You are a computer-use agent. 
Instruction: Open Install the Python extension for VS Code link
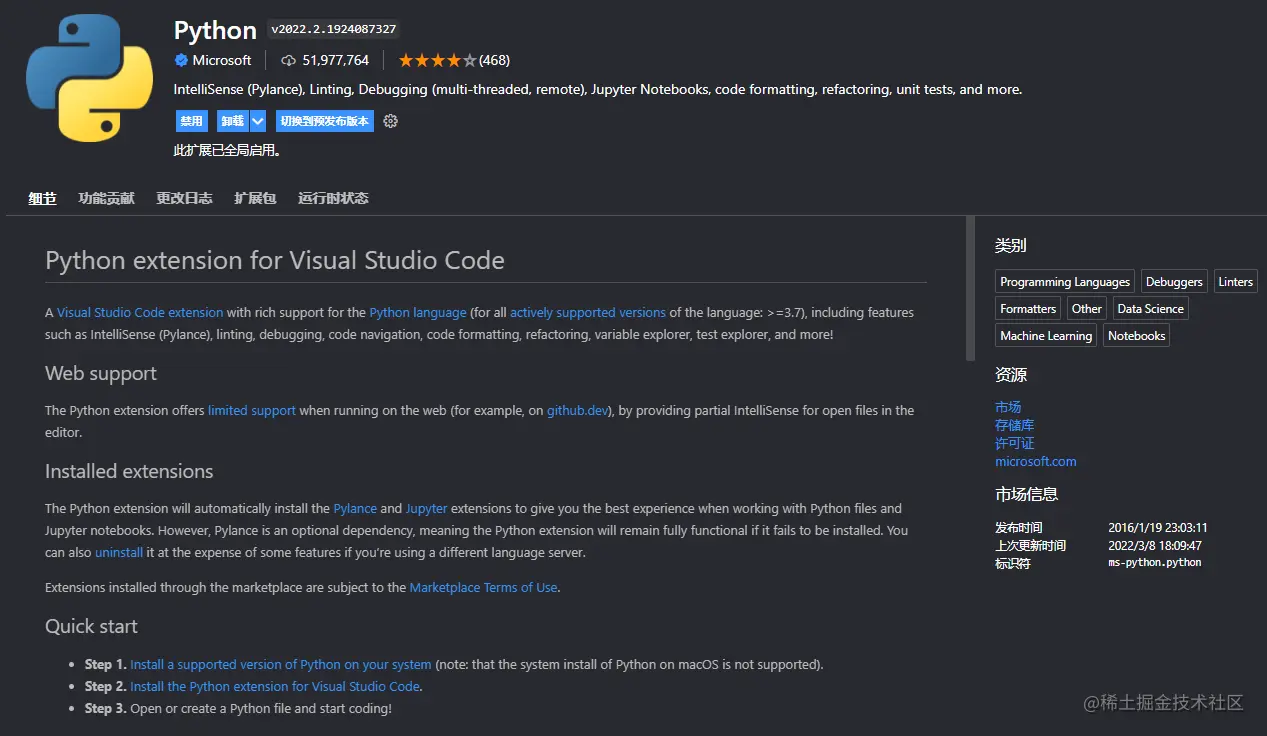point(275,686)
